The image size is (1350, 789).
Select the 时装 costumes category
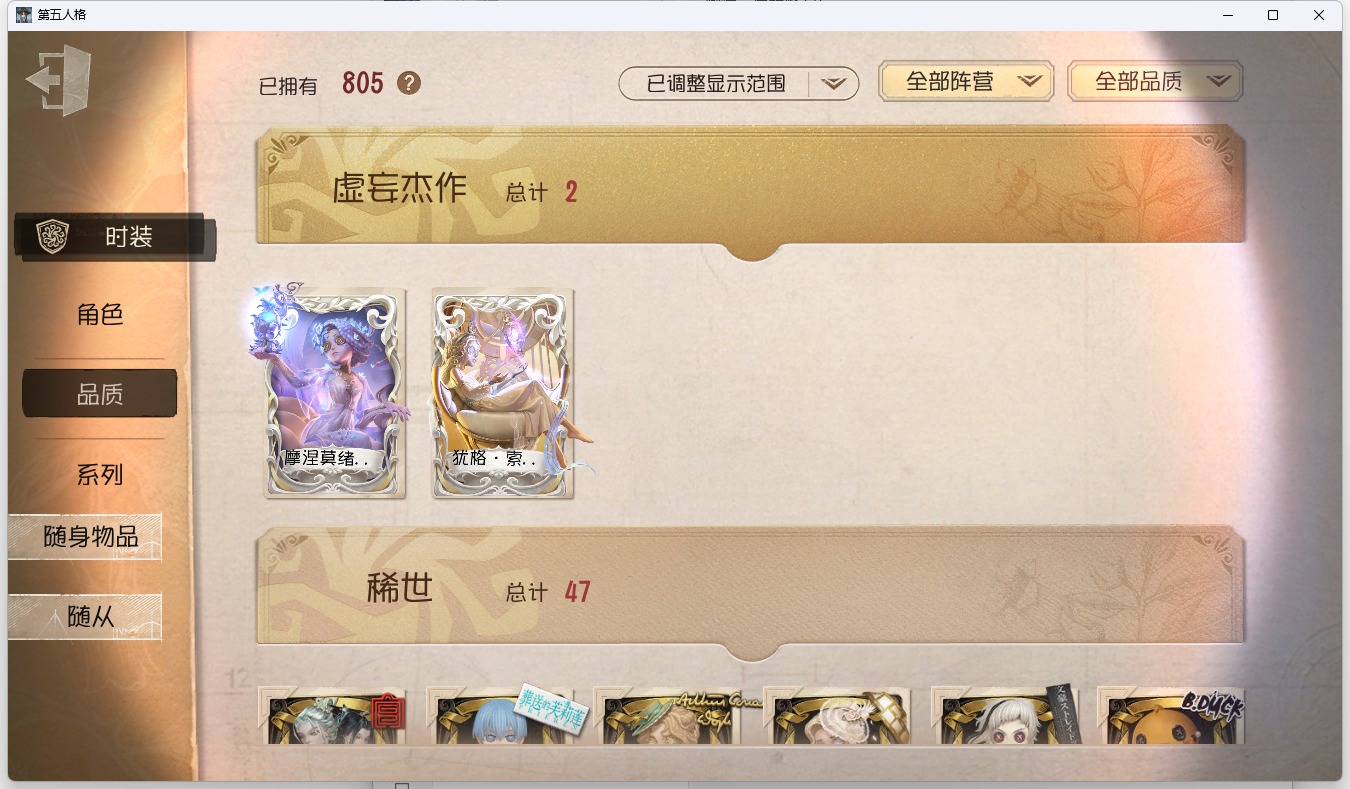pos(115,237)
